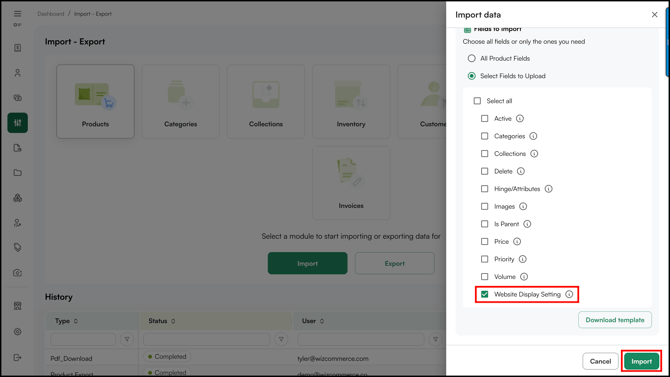Click info icon next to Delete field
The width and height of the screenshot is (670, 377).
520,171
